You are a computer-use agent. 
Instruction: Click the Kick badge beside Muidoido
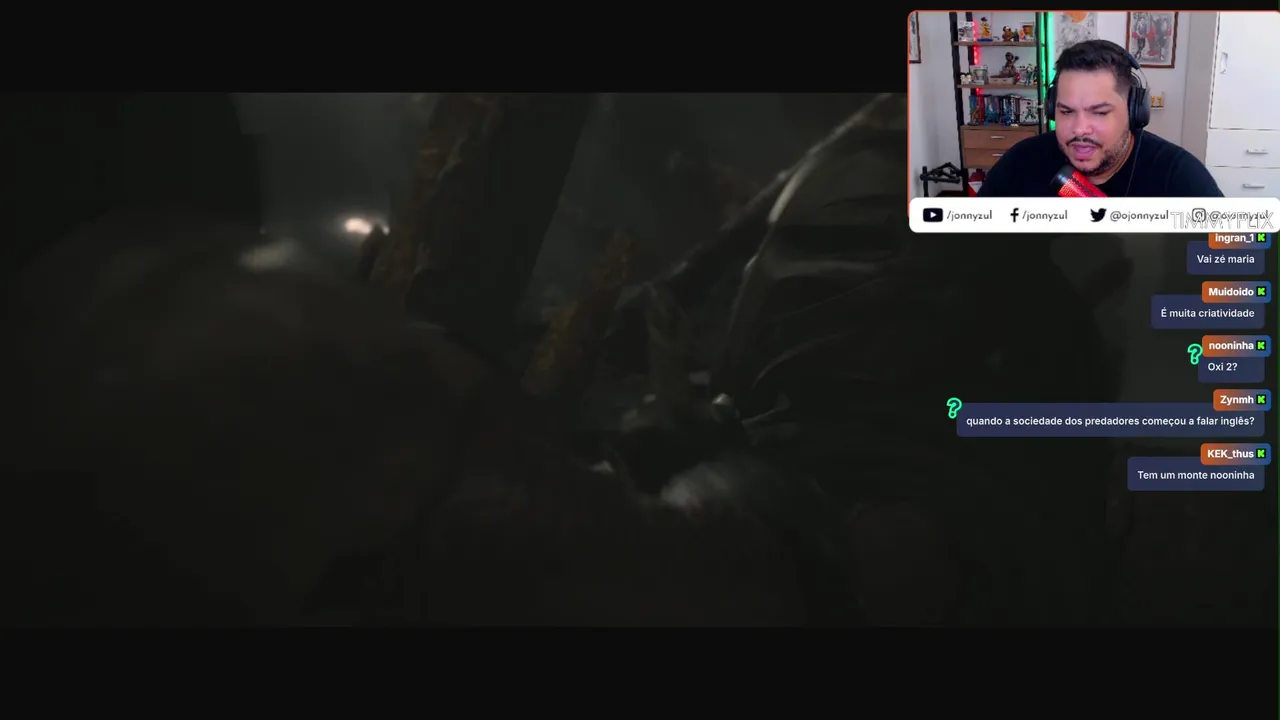pyautogui.click(x=1261, y=292)
